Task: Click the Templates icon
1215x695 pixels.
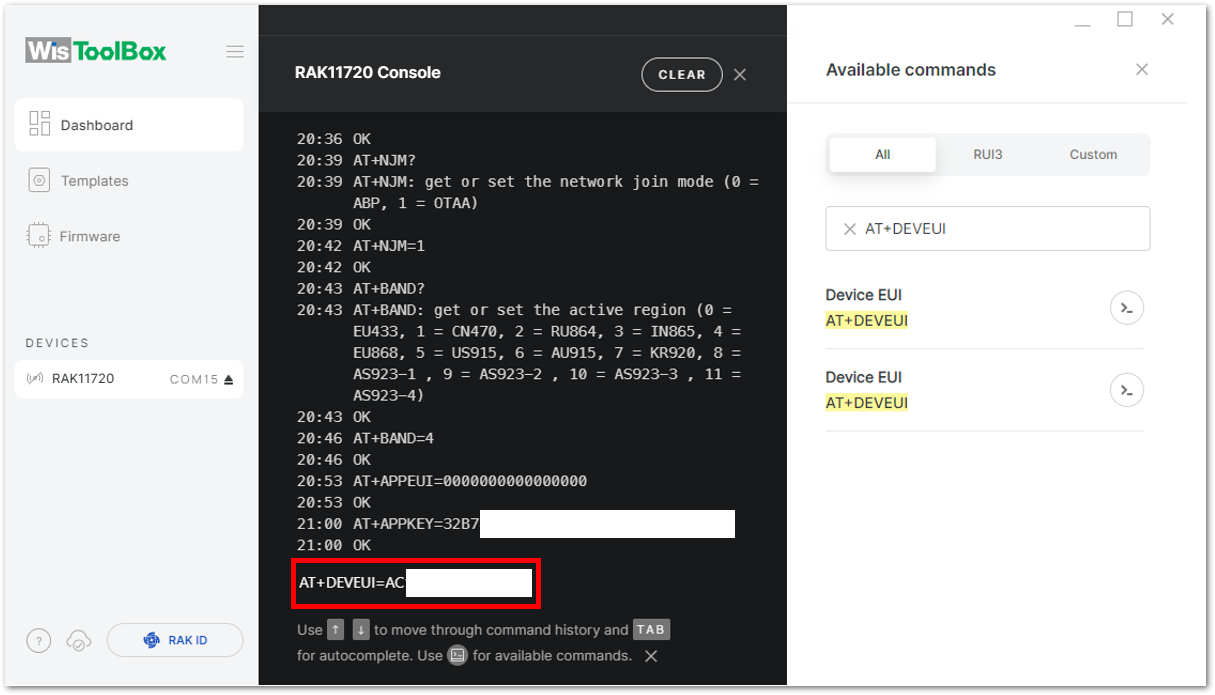Action: pyautogui.click(x=40, y=181)
